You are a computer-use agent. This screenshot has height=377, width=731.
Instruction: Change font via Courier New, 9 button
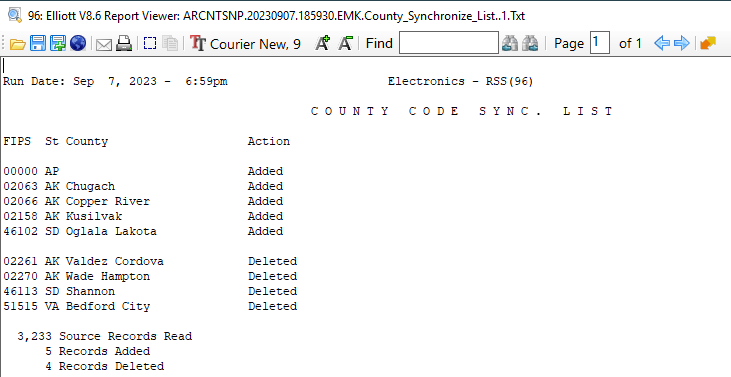[x=246, y=43]
